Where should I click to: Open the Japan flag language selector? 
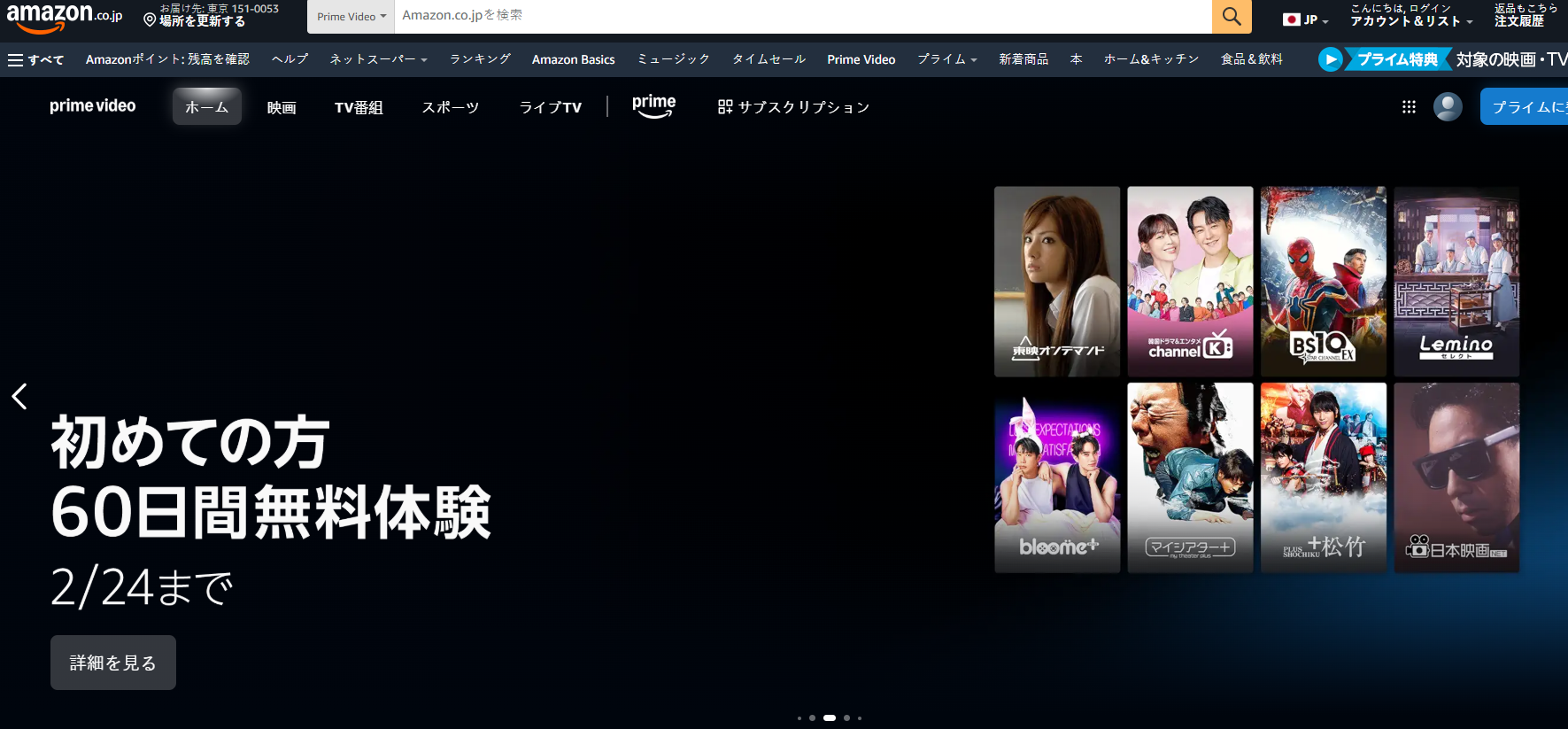pos(1305,19)
